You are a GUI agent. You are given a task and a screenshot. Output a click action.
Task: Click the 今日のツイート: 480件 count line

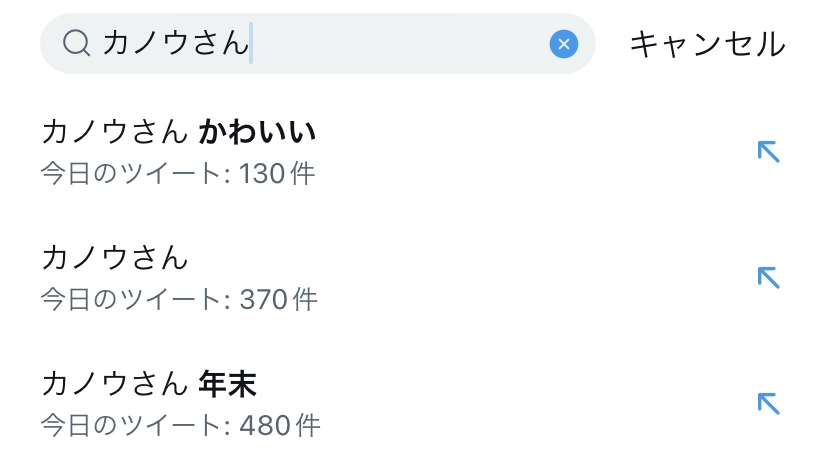(x=180, y=425)
